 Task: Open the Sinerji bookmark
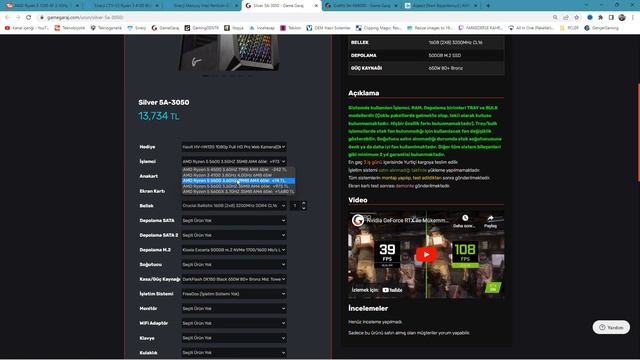tap(137, 28)
